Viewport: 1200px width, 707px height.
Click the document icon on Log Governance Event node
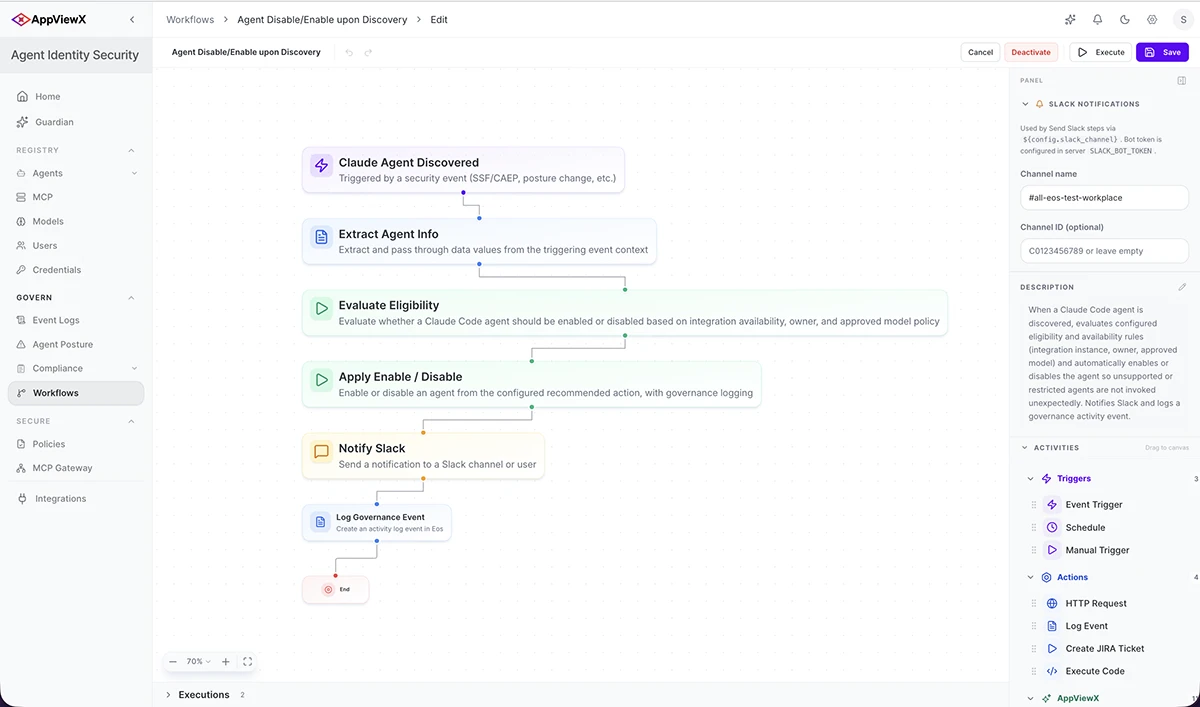click(x=320, y=522)
